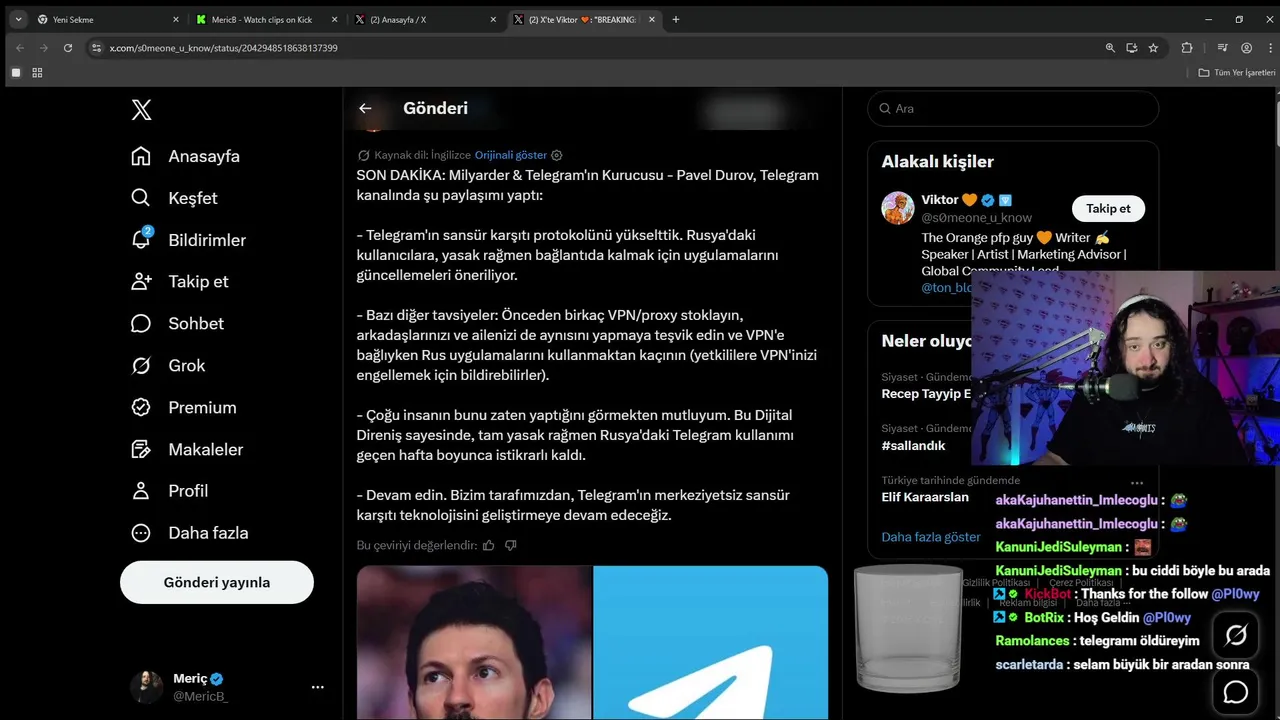Click Orijinali göster link

[511, 155]
